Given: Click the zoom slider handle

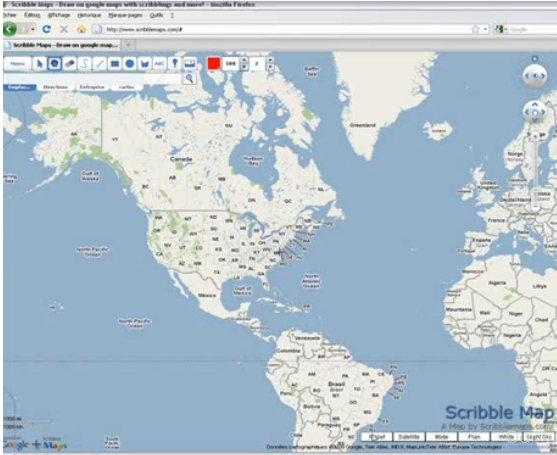Looking at the screenshot, I should click(535, 191).
